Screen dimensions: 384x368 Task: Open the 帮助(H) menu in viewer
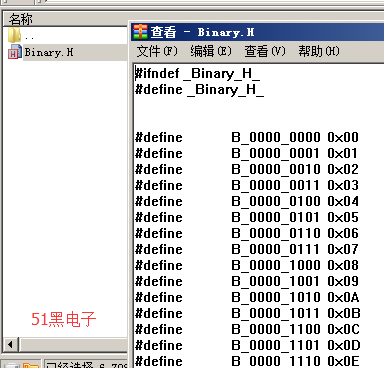pyautogui.click(x=319, y=51)
